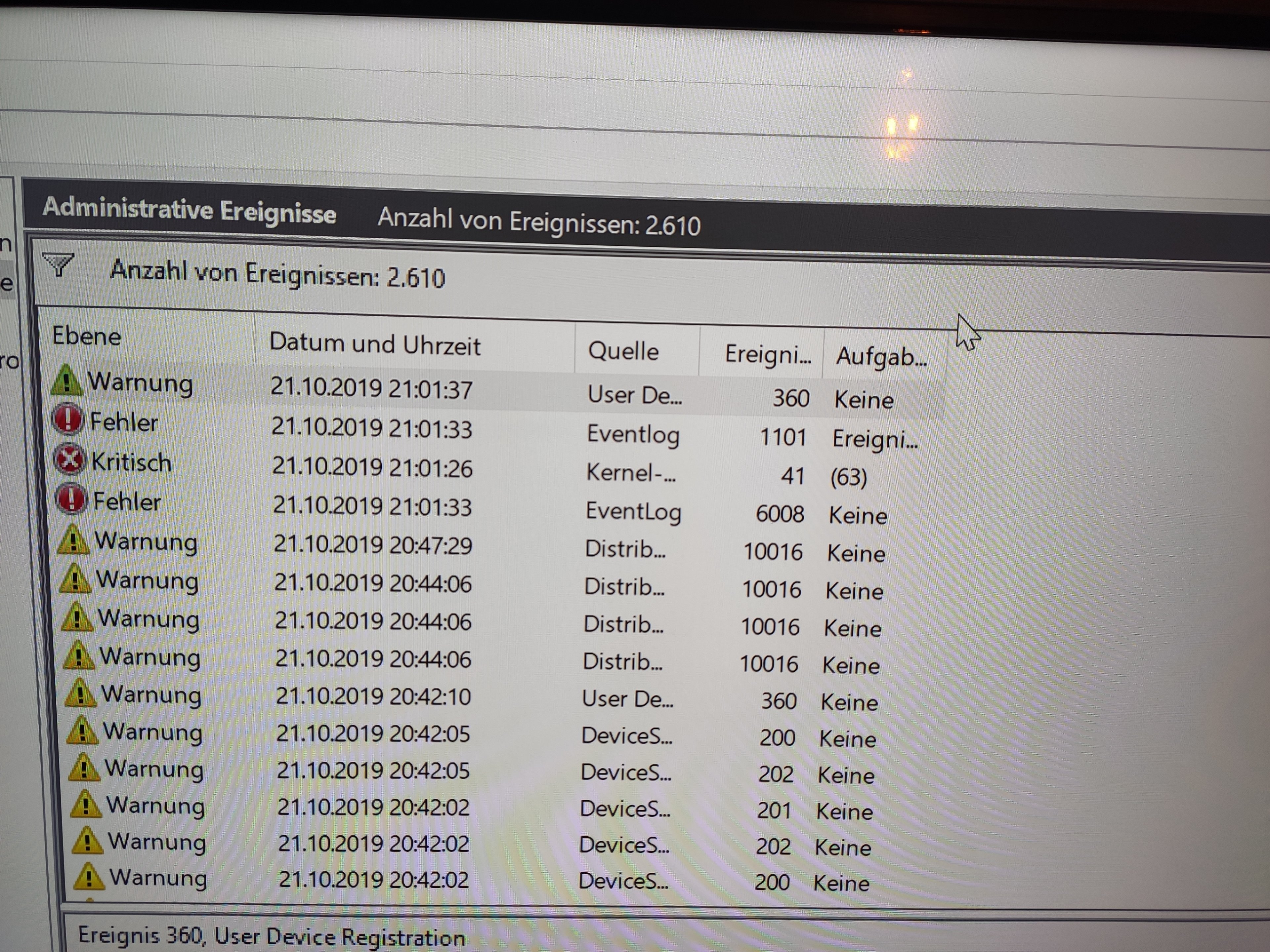1270x952 pixels.
Task: Click the warning icon in the top row
Action: tap(66, 380)
